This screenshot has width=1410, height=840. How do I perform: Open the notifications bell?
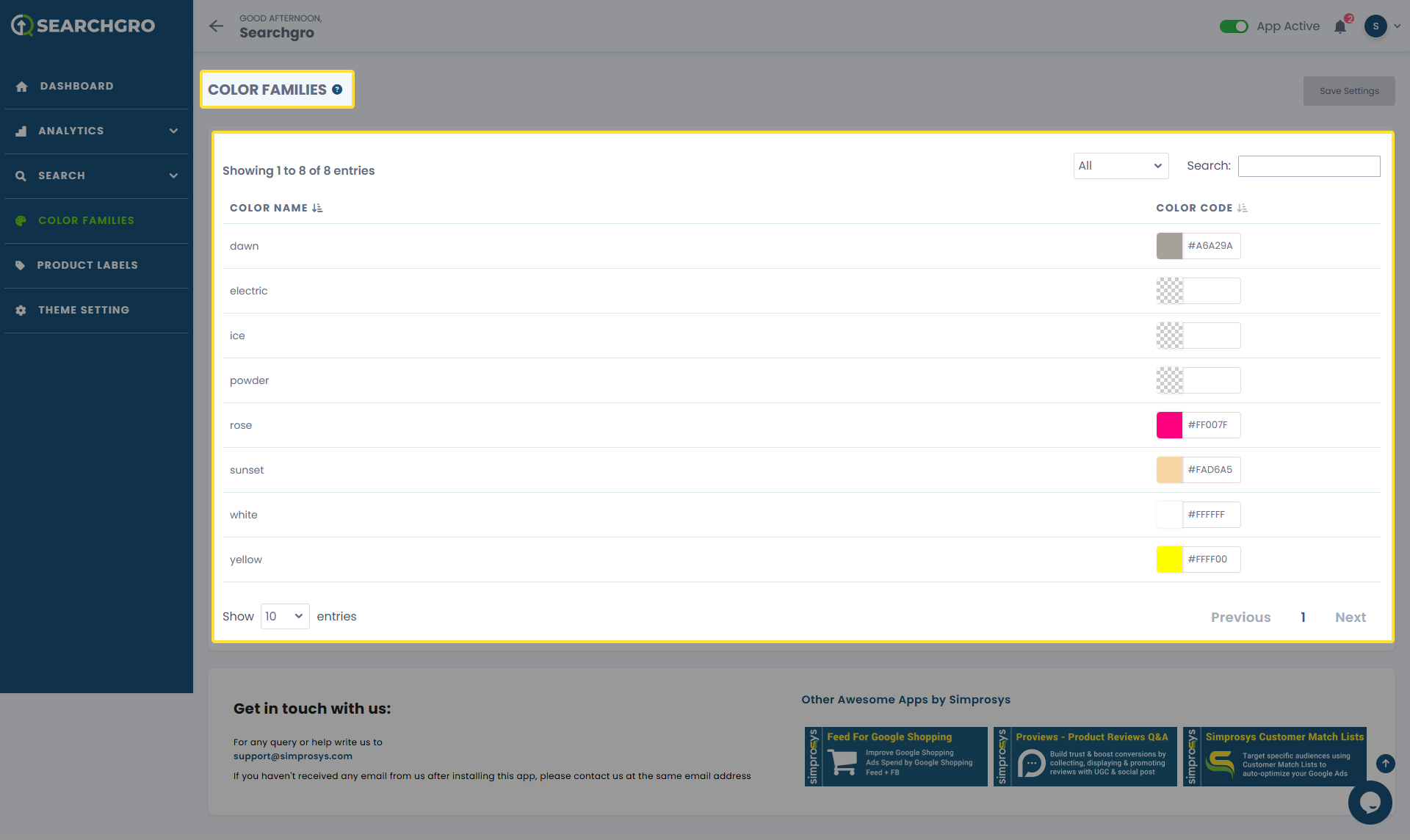point(1340,27)
